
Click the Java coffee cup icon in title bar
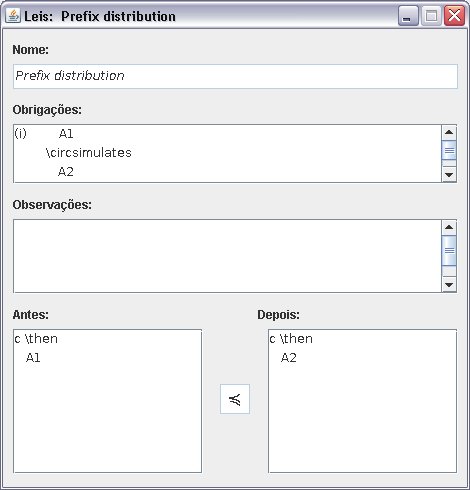click(13, 15)
